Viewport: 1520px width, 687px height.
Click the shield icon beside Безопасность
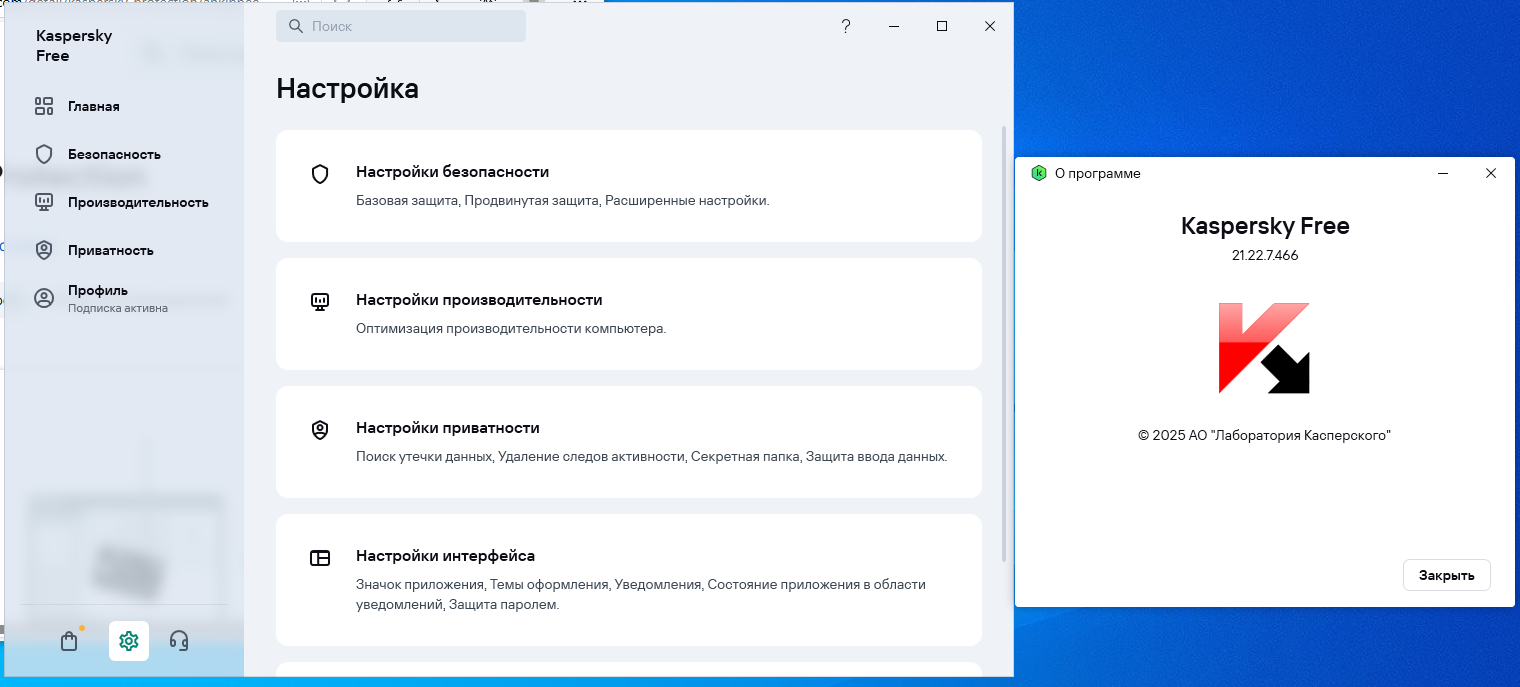44,154
